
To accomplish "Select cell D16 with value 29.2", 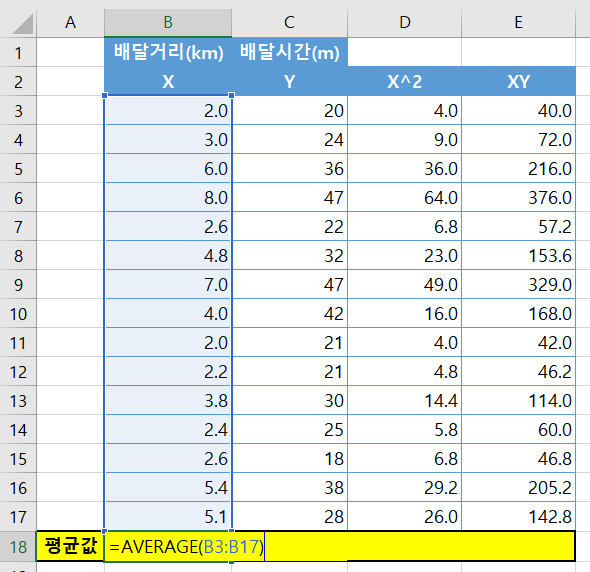I will click(404, 487).
